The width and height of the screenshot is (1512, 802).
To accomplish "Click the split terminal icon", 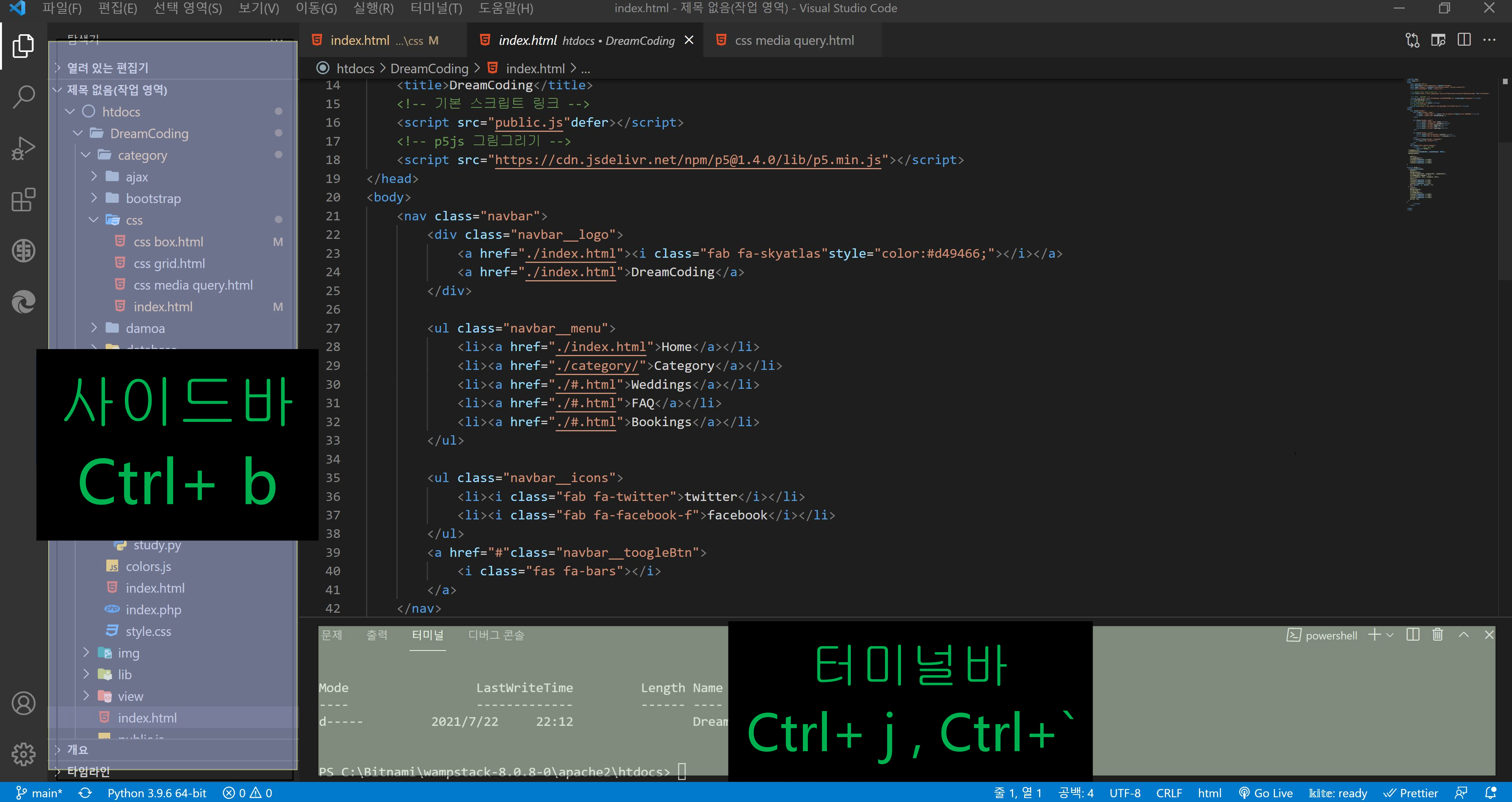I will click(1413, 635).
